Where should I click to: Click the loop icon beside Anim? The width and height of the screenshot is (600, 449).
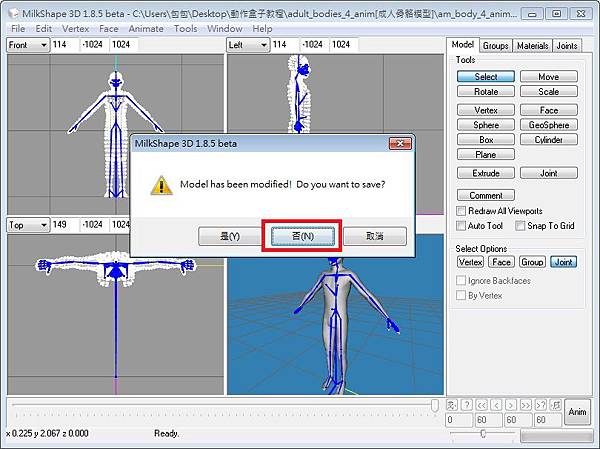(555, 405)
